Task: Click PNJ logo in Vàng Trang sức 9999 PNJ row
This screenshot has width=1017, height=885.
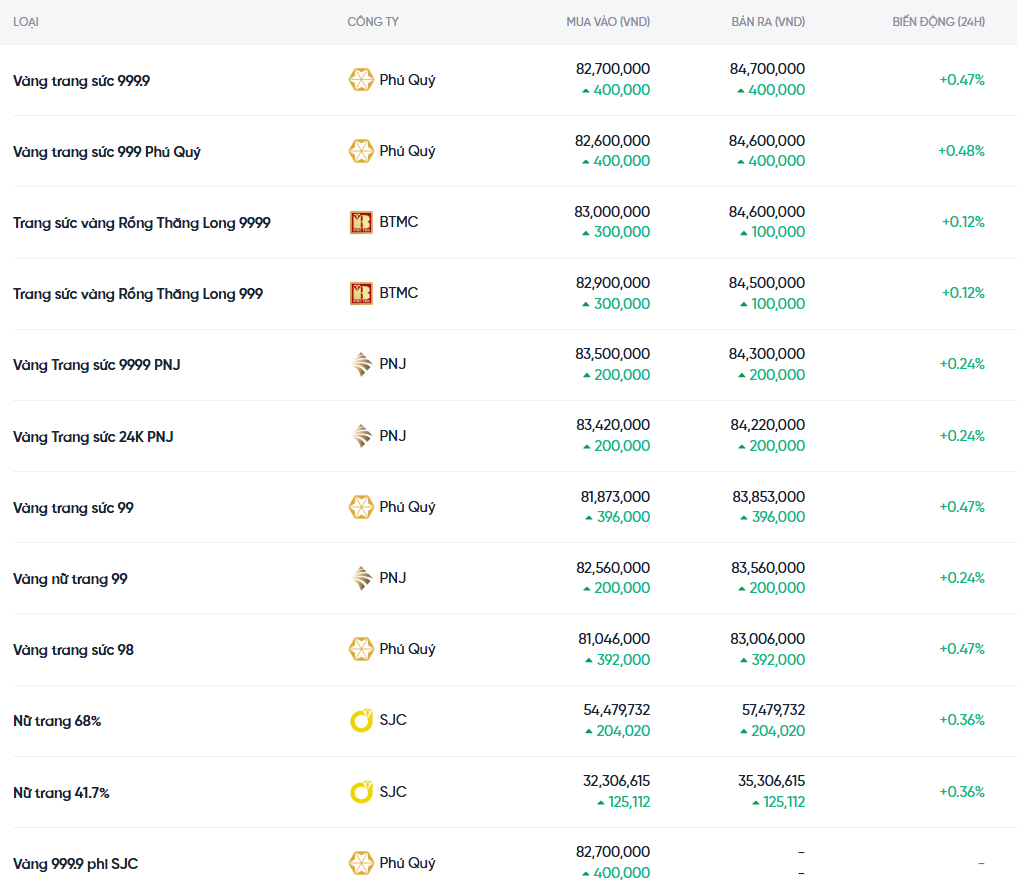Action: tap(361, 364)
